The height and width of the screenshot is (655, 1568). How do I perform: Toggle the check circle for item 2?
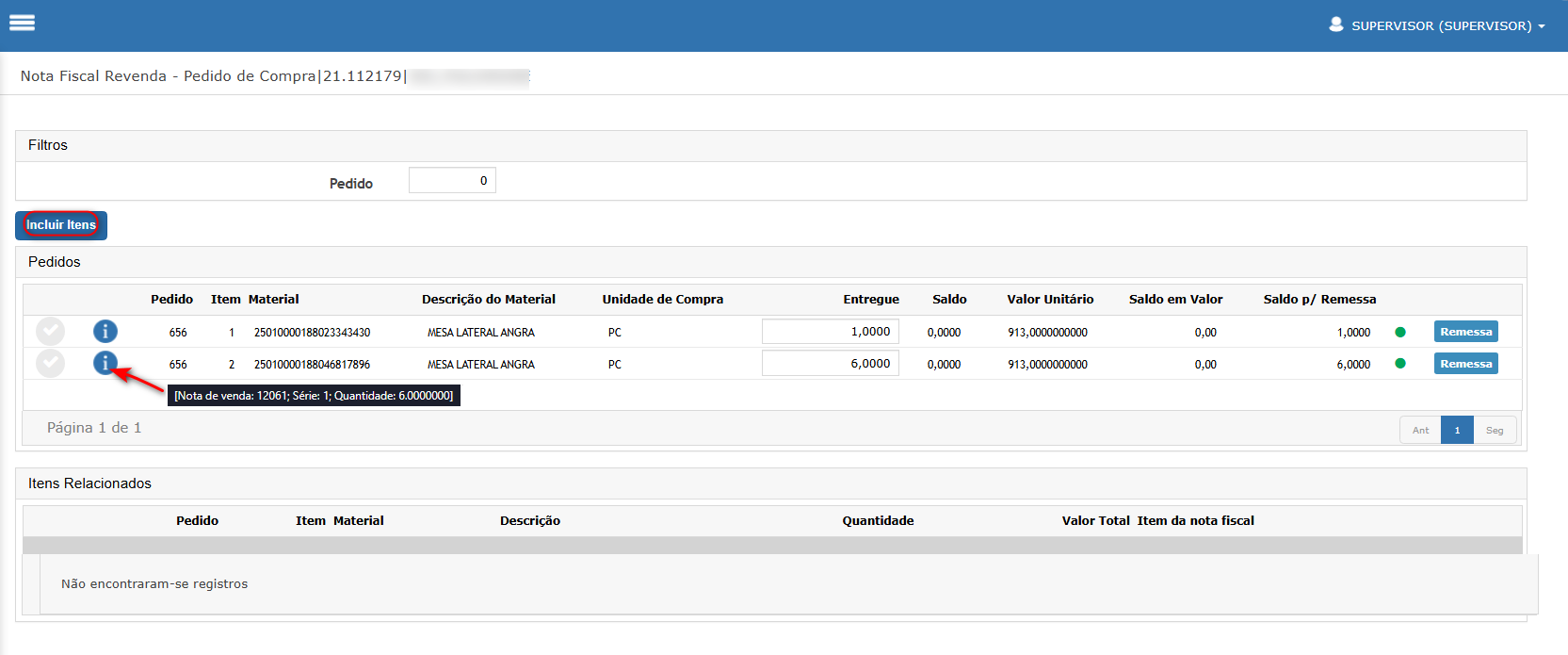[50, 363]
